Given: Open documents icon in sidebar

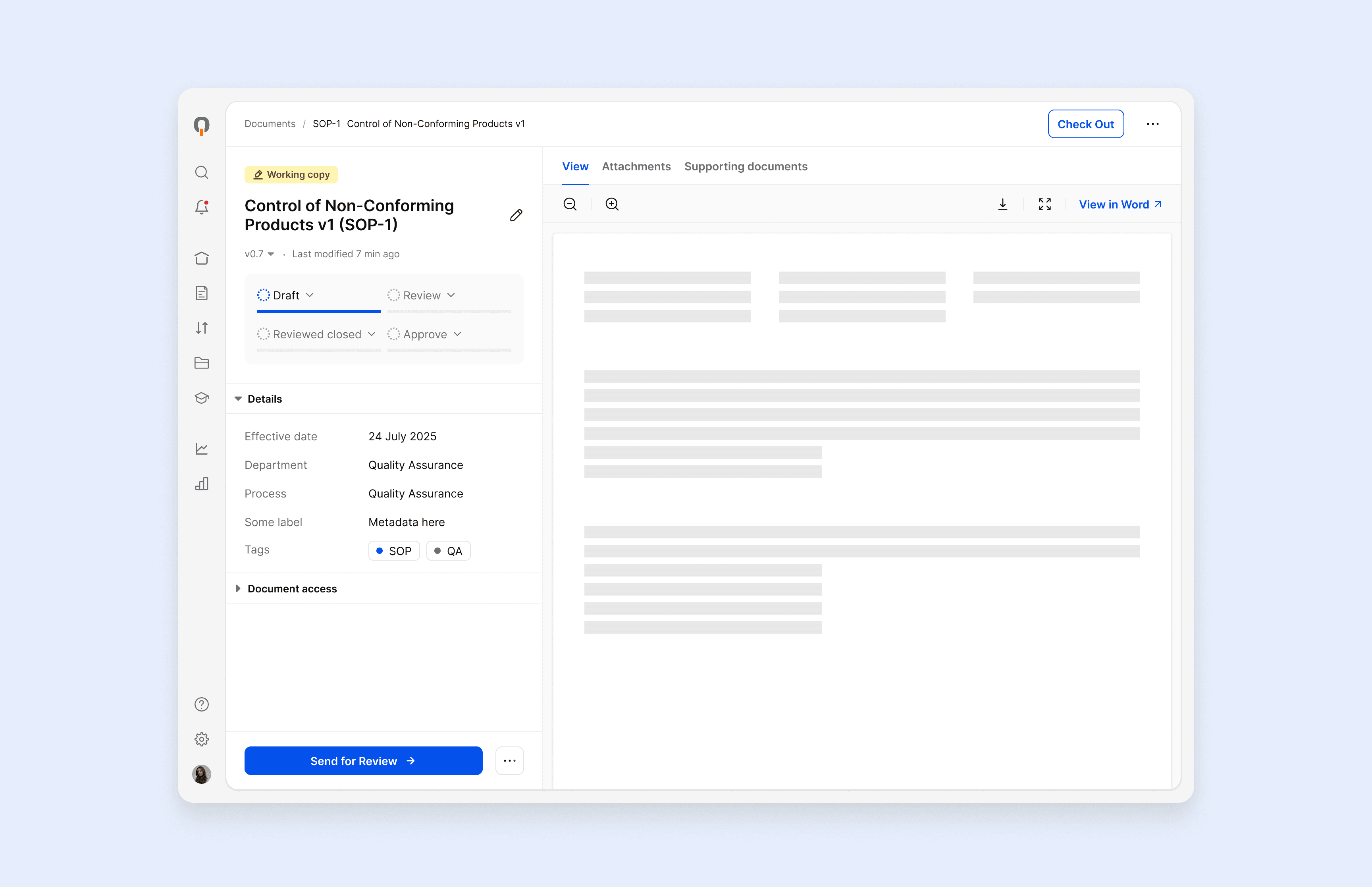Looking at the screenshot, I should click(x=202, y=293).
